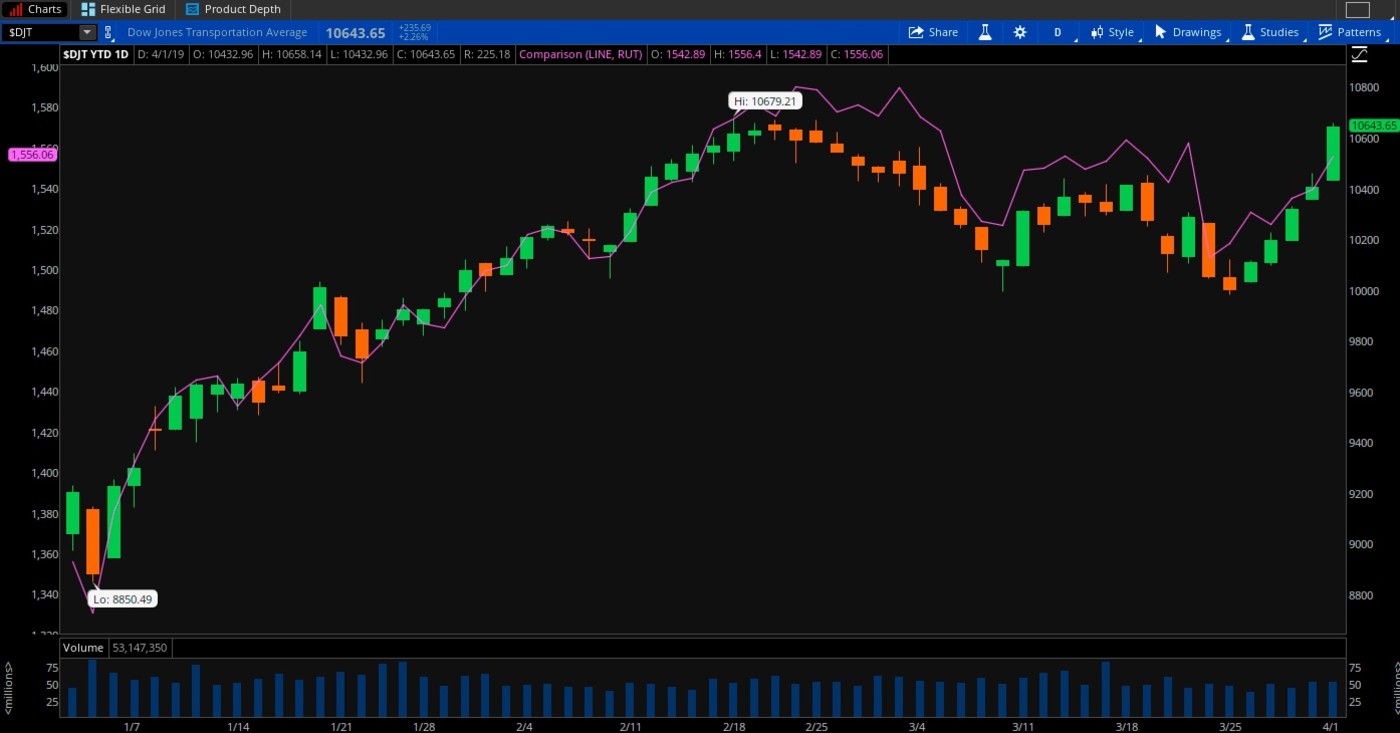
Task: Click the Comparison (LINE, RUT) label
Action: [x=581, y=54]
